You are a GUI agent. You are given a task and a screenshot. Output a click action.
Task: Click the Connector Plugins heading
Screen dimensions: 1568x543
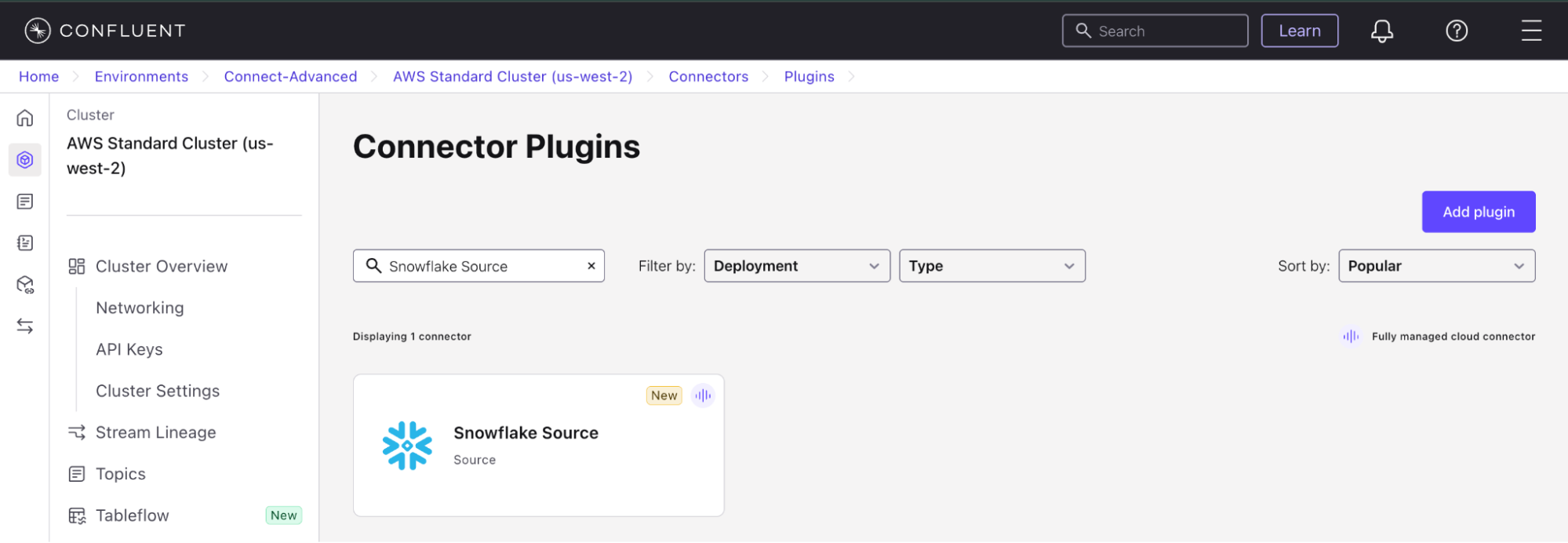tap(497, 147)
